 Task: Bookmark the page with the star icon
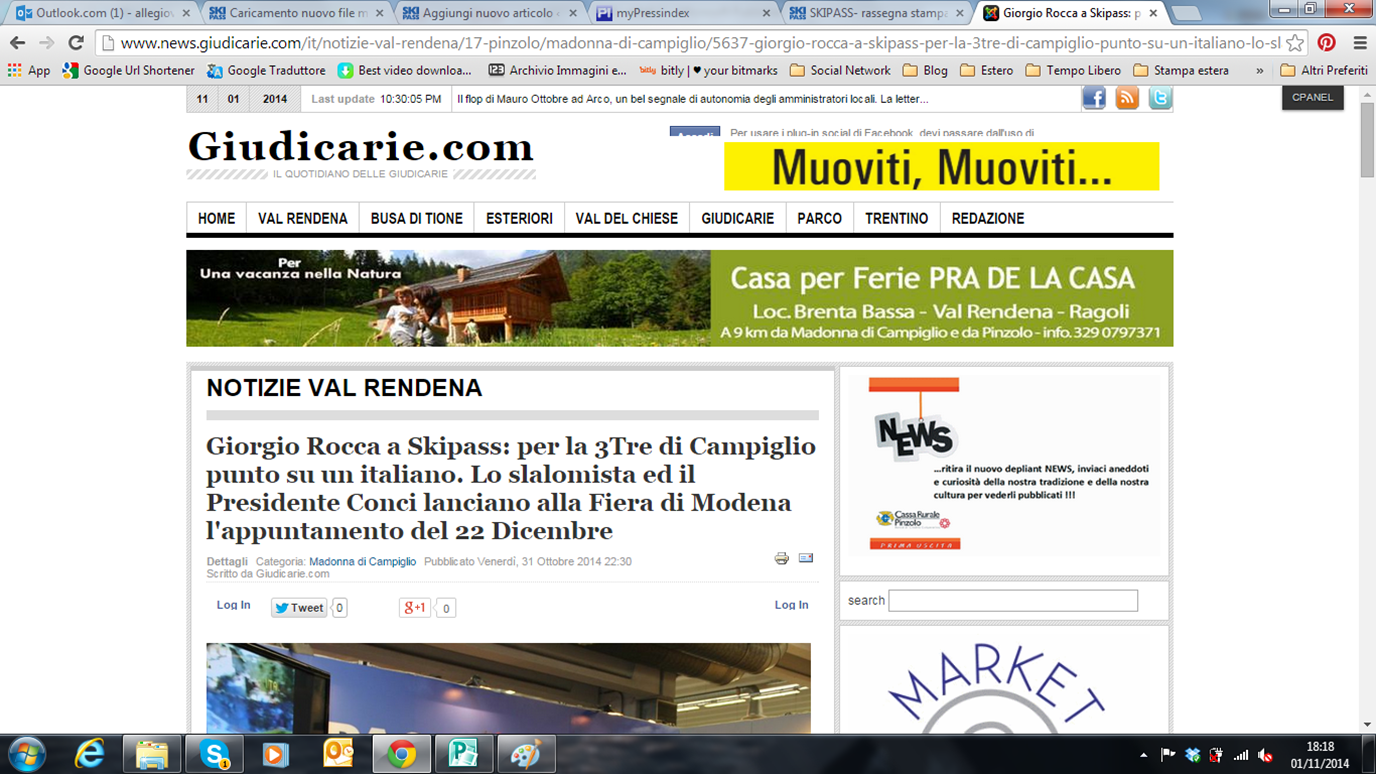coord(1295,43)
